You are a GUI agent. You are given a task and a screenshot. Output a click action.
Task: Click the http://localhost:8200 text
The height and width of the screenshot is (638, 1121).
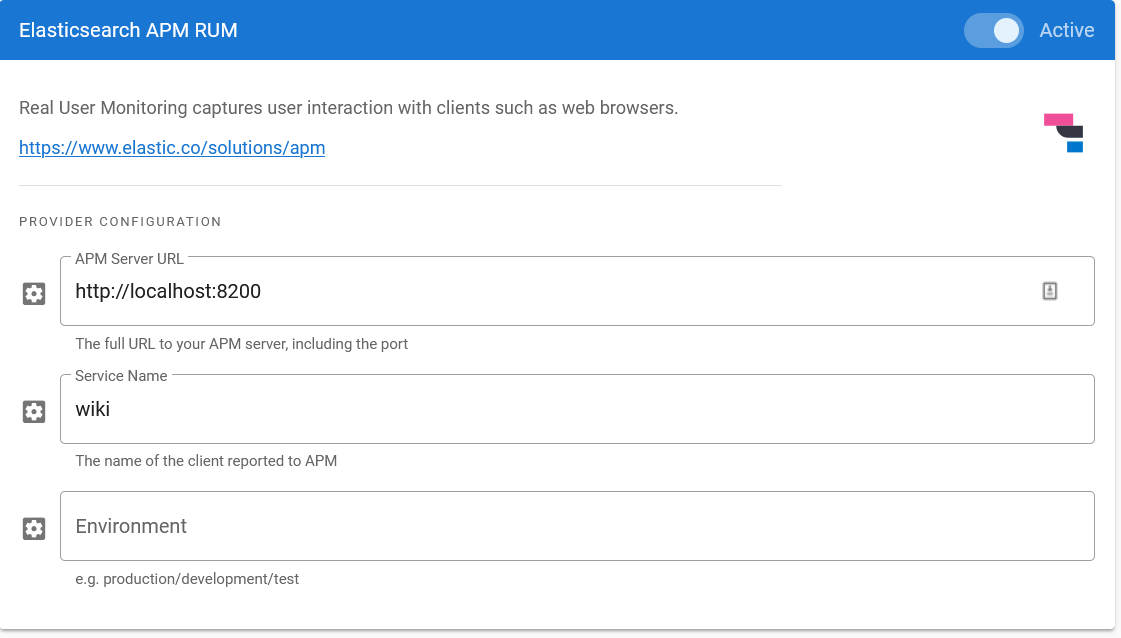(167, 291)
